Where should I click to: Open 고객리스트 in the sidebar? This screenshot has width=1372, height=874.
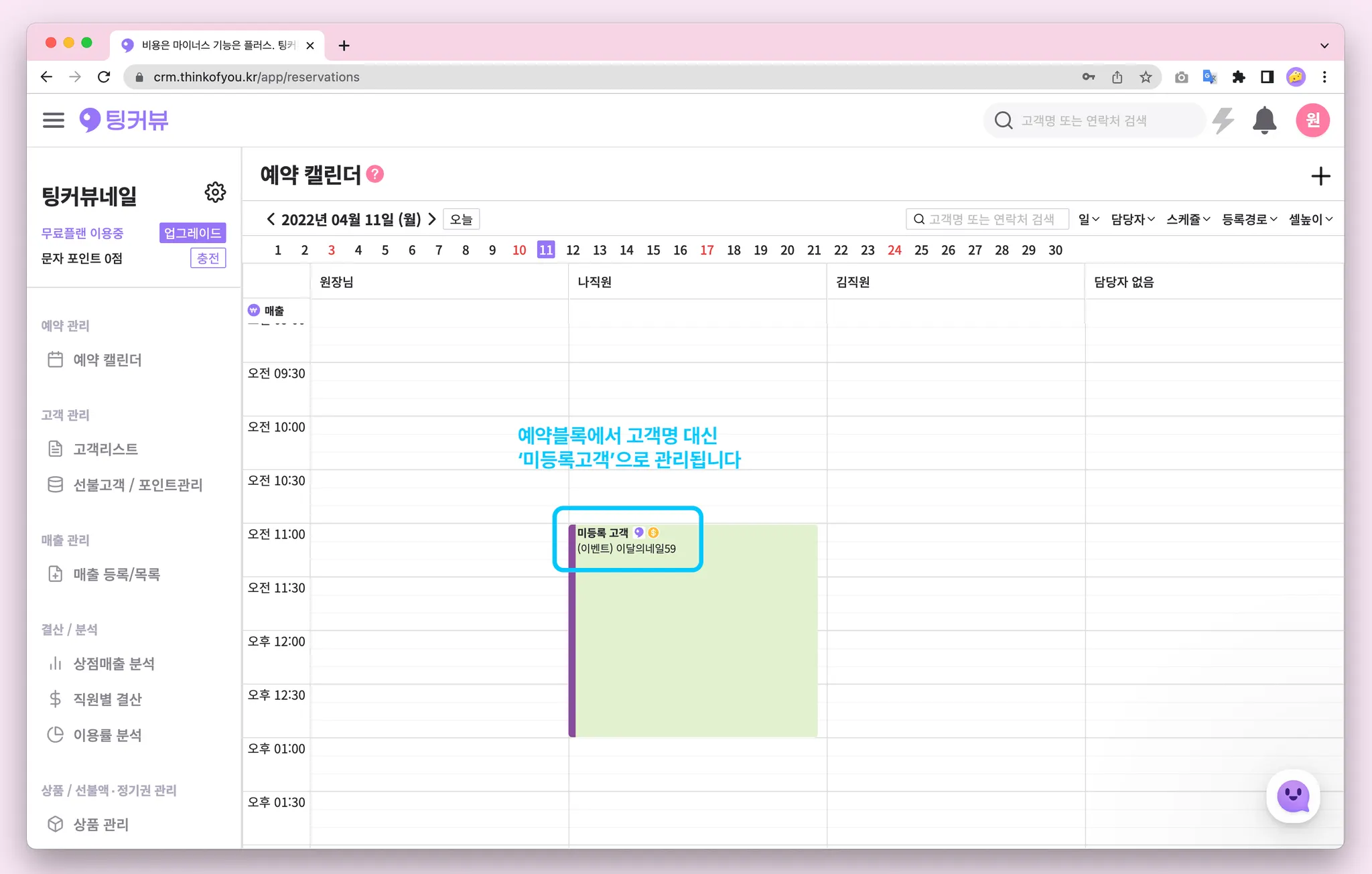coord(105,449)
